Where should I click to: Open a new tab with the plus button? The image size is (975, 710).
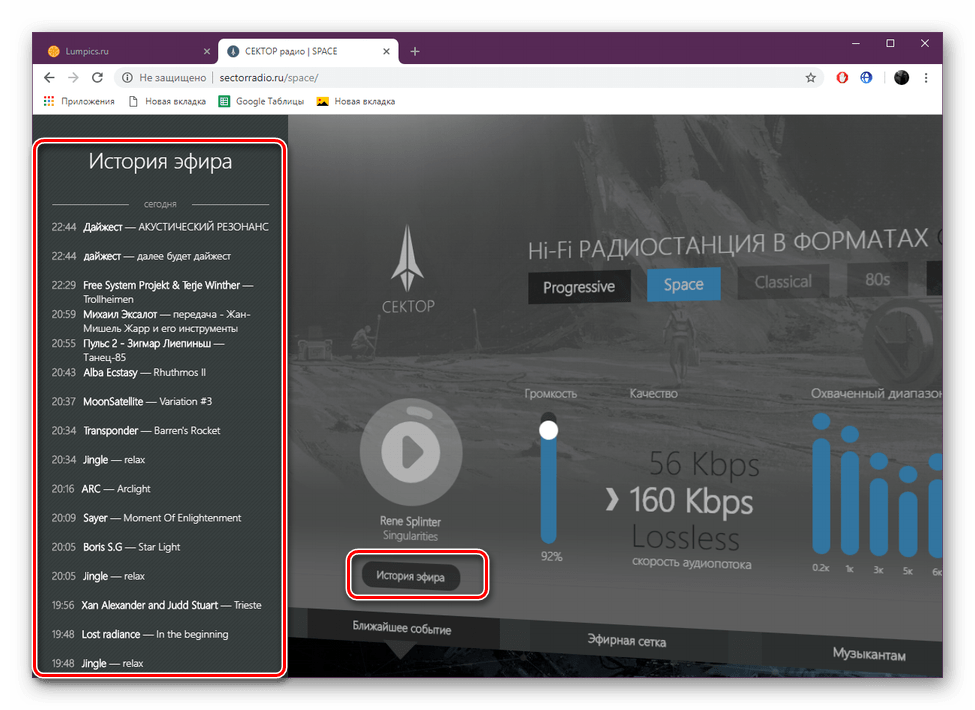coord(415,52)
